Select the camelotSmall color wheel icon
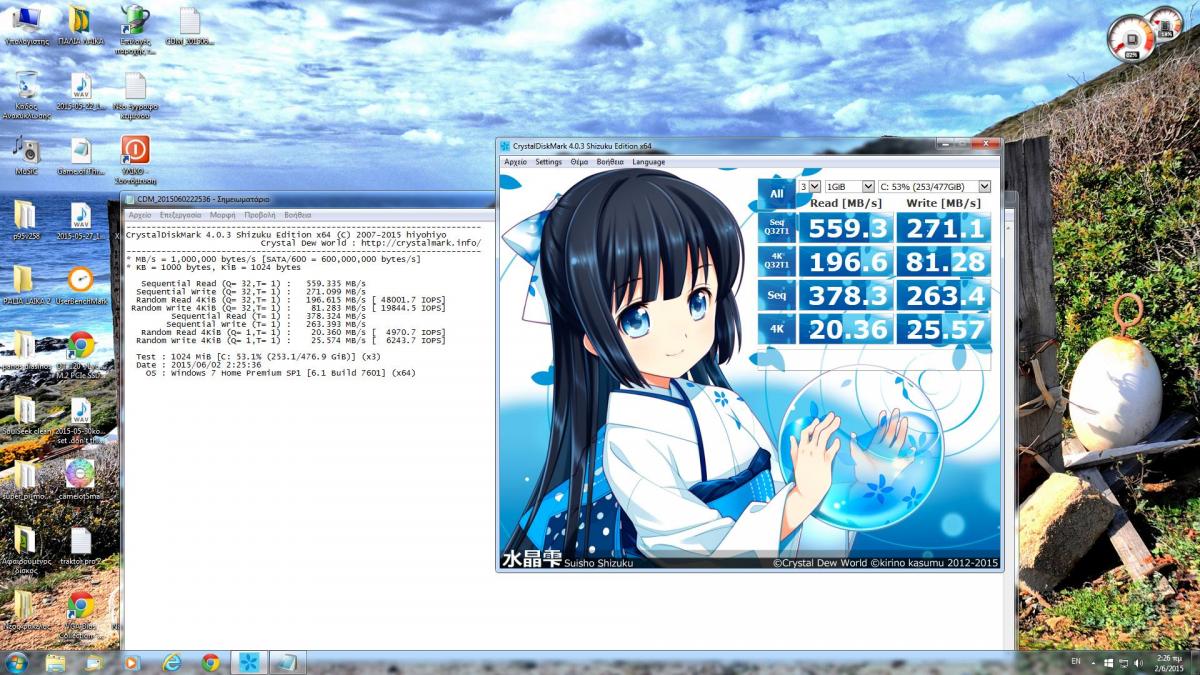Image resolution: width=1200 pixels, height=675 pixels. point(81,481)
